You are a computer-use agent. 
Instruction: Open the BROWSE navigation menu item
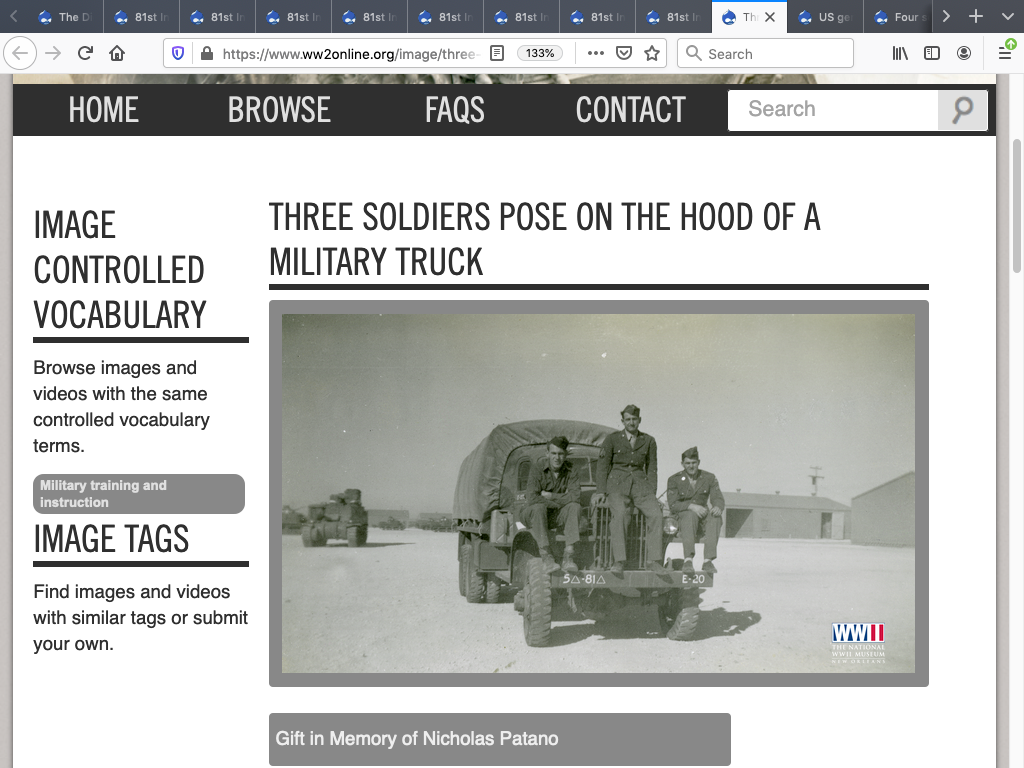(x=279, y=110)
